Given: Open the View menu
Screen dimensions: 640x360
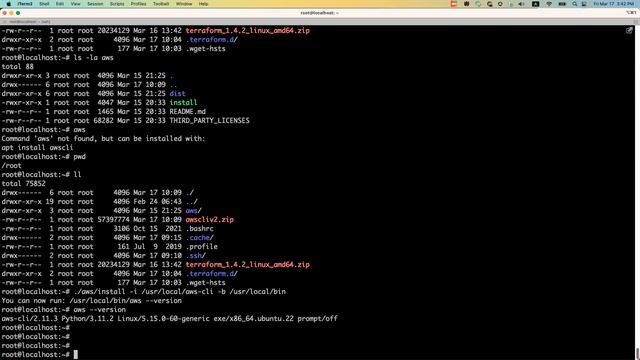Looking at the screenshot, I should point(76,4).
